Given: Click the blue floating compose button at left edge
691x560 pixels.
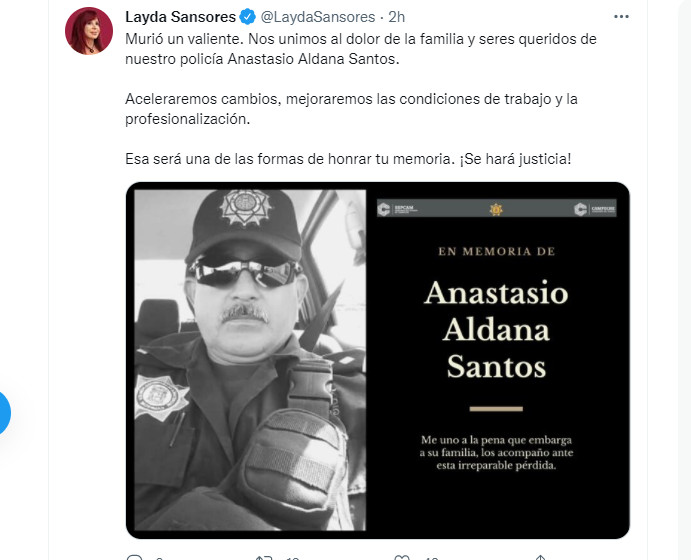Looking at the screenshot, I should tap(4, 413).
